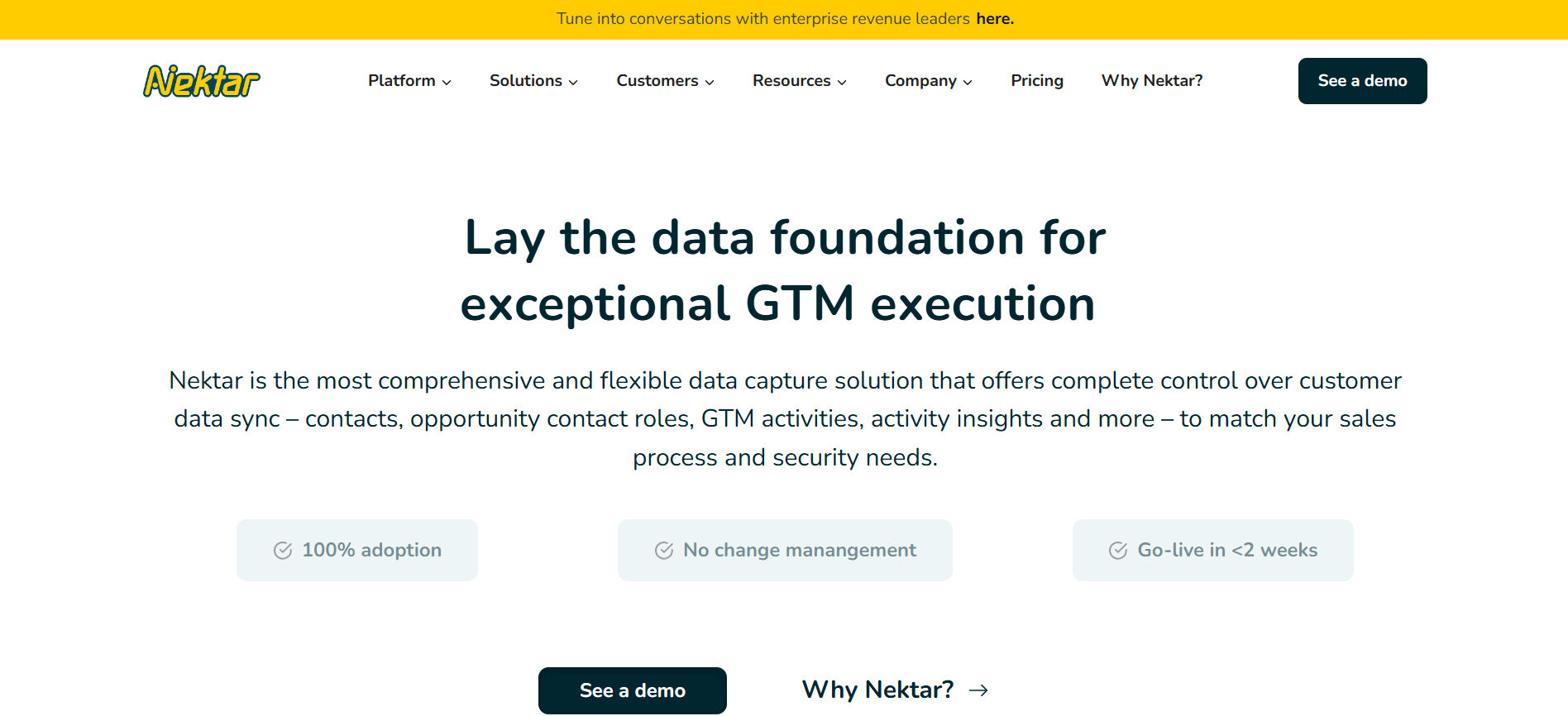Click the main headline about GTM execution

pyautogui.click(x=784, y=270)
